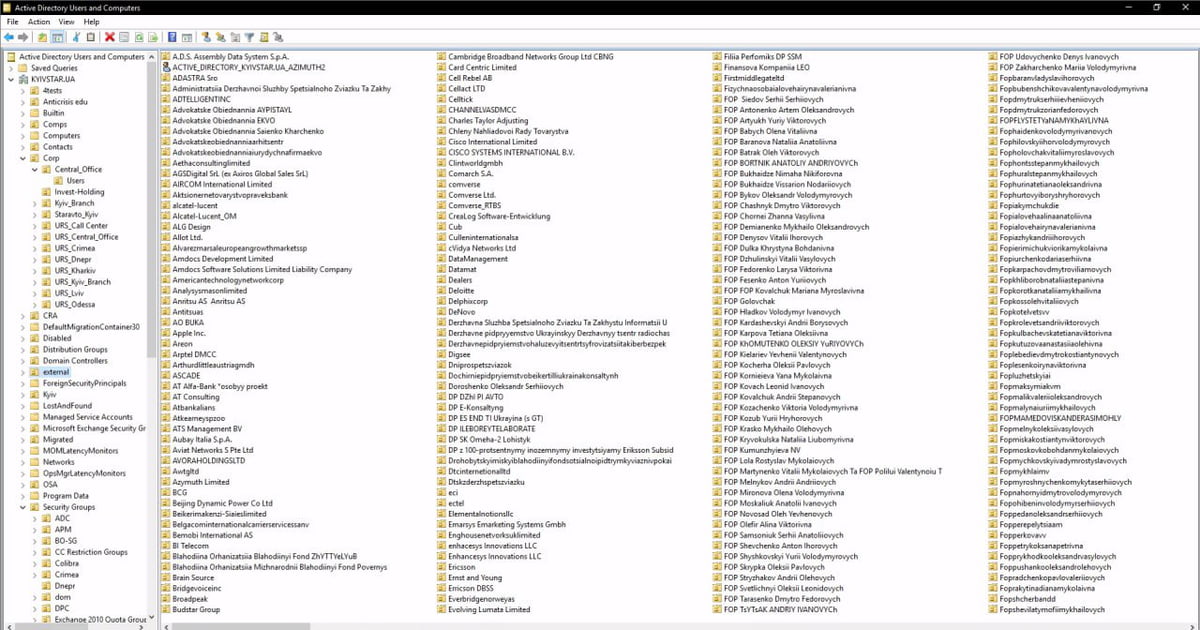Click the tree pane vertical scrollbar
The image size is (1200, 630).
[152, 300]
